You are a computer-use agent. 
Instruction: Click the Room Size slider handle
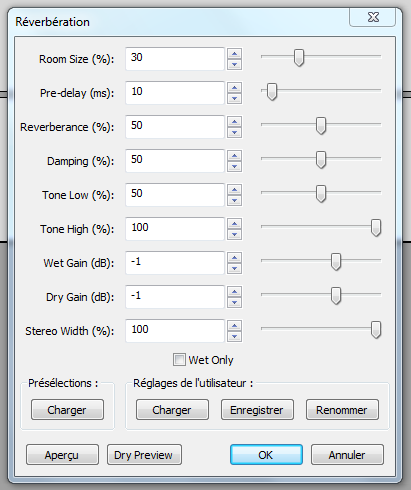tap(299, 58)
